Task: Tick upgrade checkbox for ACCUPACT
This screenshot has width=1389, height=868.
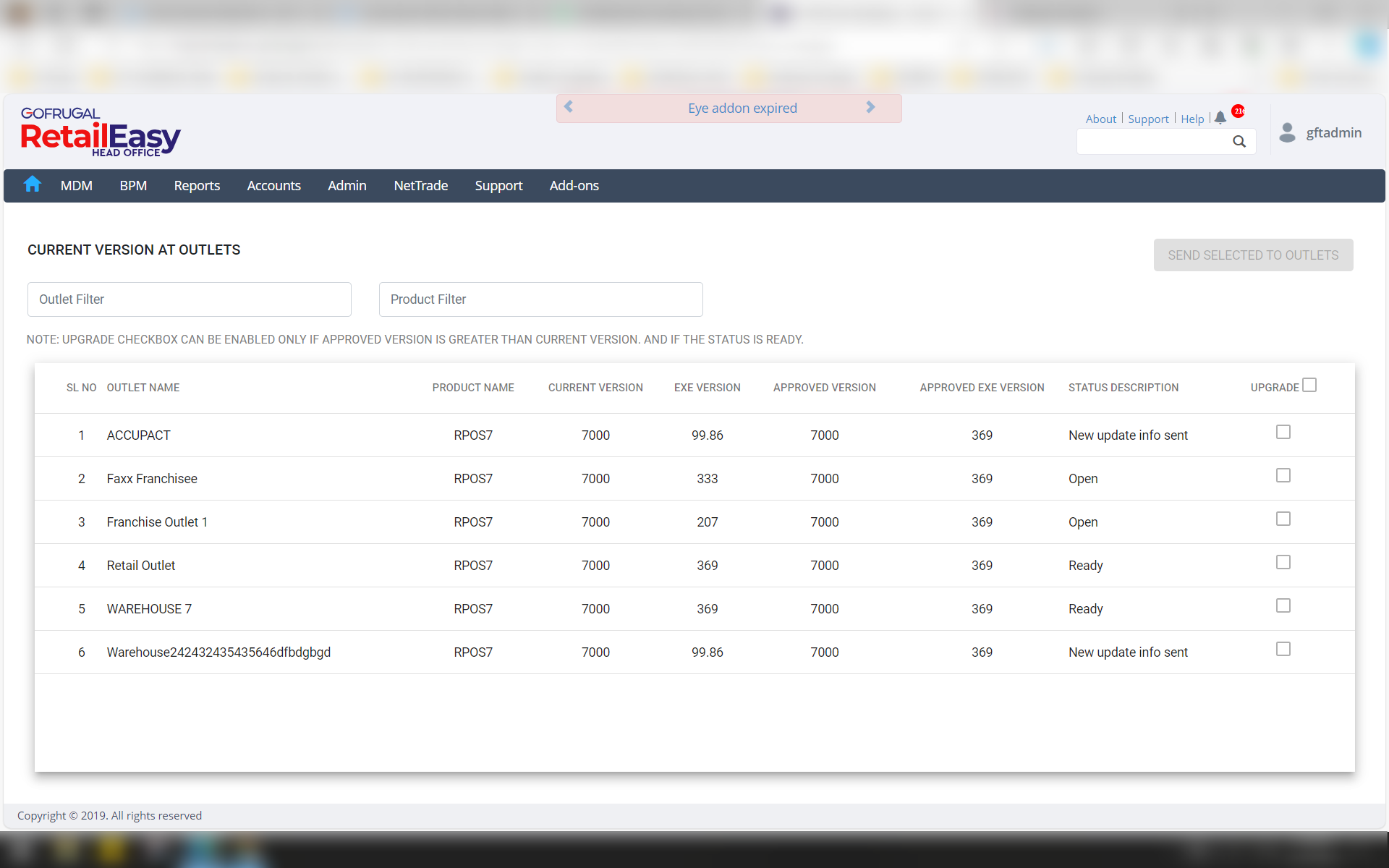Action: coord(1283,432)
